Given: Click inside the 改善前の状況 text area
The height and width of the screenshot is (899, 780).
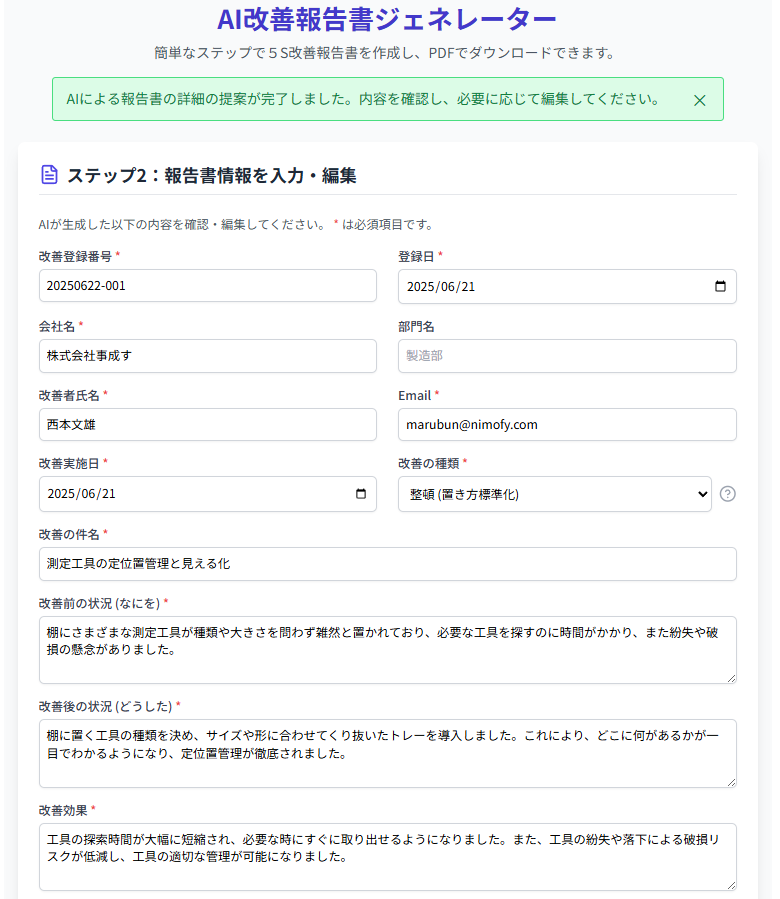Looking at the screenshot, I should coord(387,650).
